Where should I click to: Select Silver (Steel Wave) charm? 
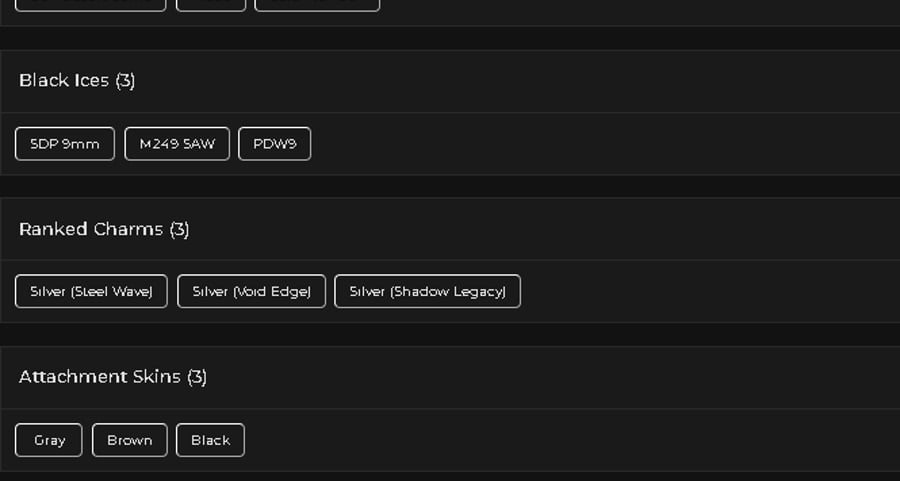pos(91,291)
